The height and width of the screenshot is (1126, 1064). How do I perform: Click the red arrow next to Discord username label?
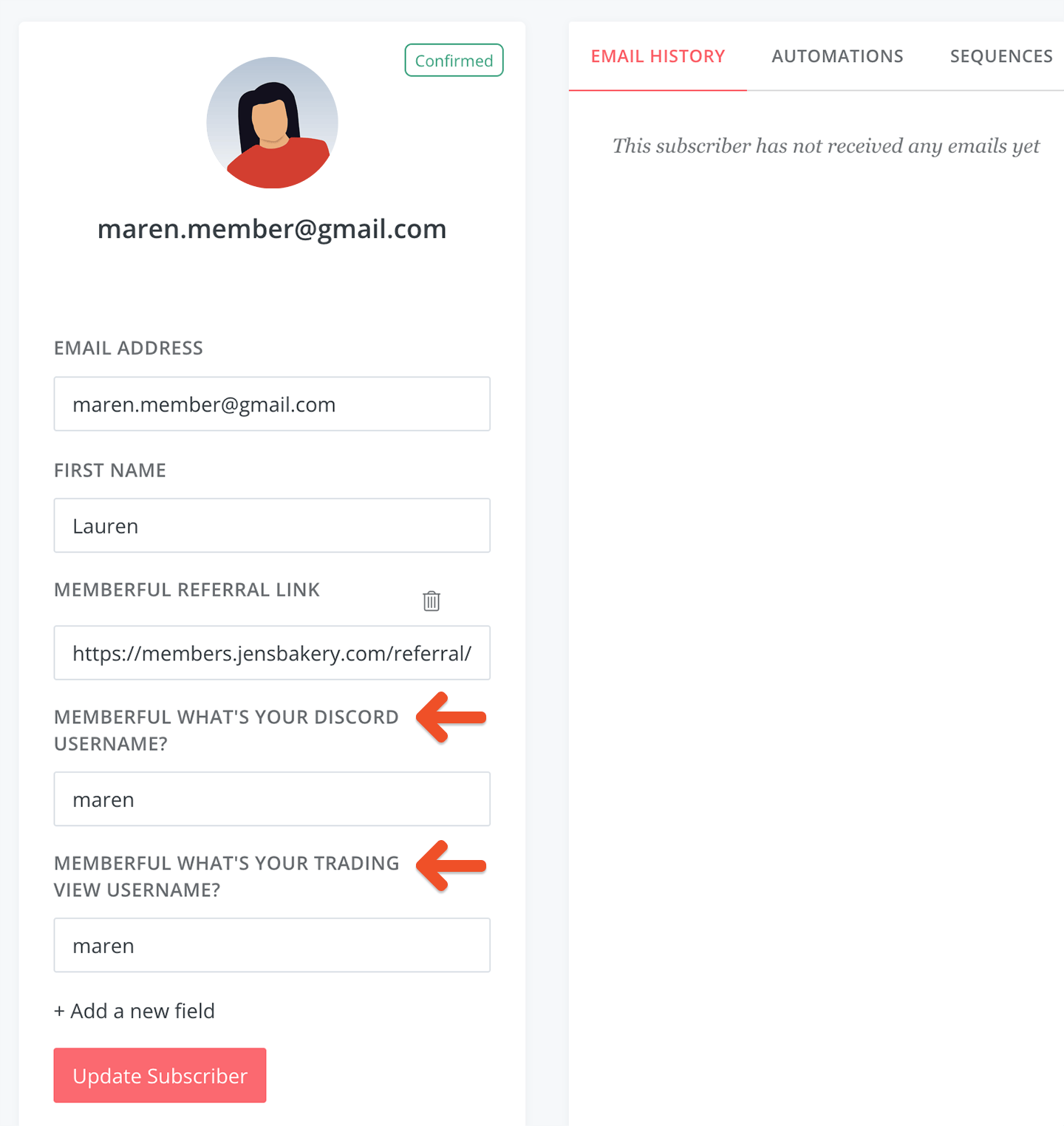click(x=451, y=717)
